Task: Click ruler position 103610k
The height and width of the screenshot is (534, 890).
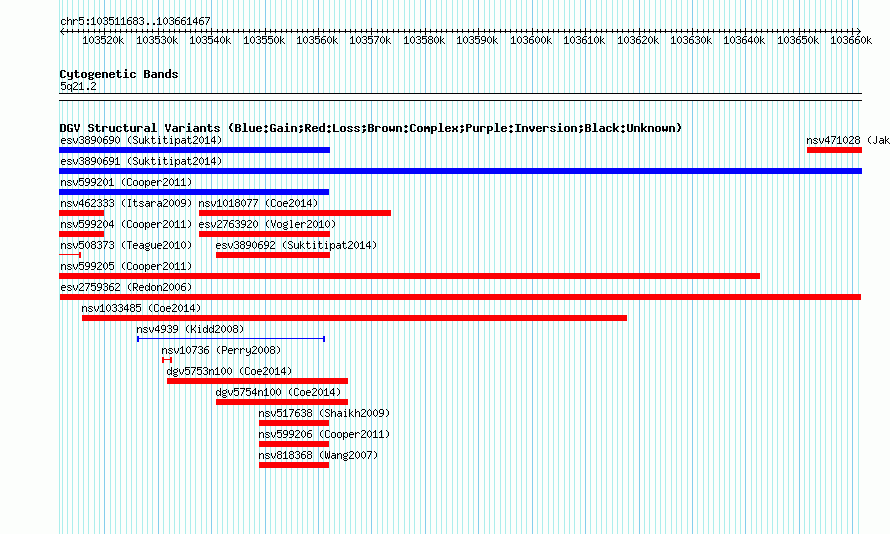Action: tap(584, 40)
